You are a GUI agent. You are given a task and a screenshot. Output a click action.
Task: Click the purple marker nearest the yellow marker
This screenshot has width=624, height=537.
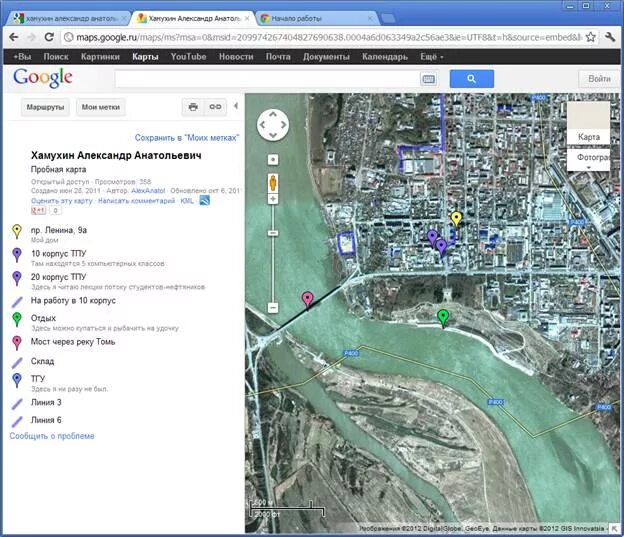pyautogui.click(x=433, y=238)
